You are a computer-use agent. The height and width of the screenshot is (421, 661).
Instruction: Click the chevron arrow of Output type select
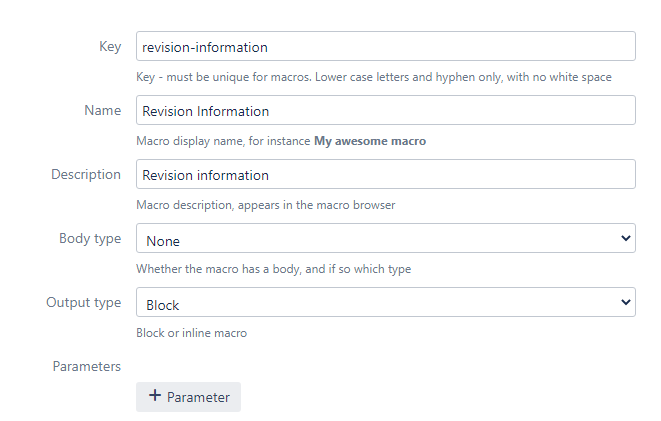[x=626, y=303]
